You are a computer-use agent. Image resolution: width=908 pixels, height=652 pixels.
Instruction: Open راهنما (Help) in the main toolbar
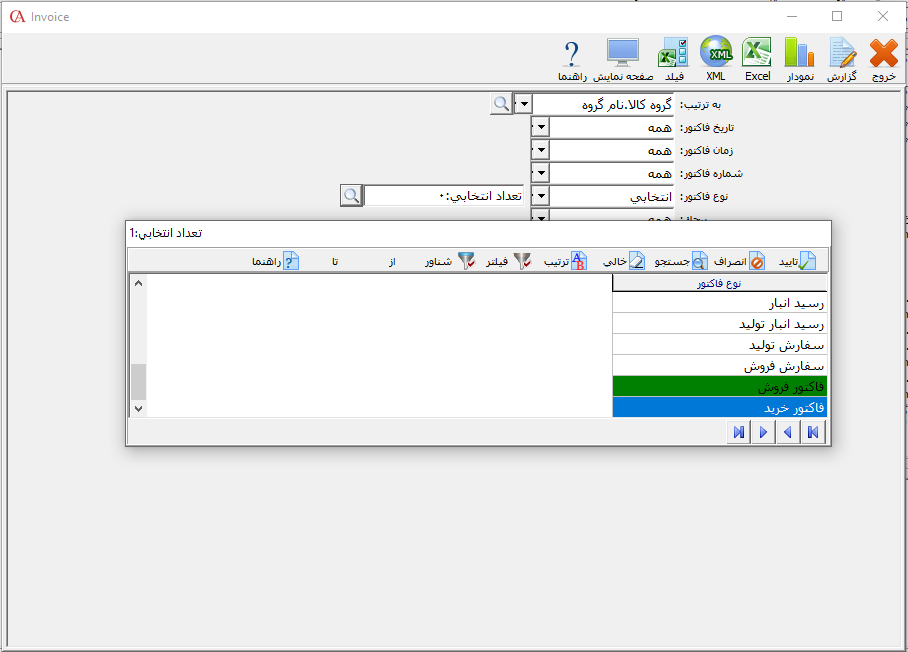click(x=572, y=55)
